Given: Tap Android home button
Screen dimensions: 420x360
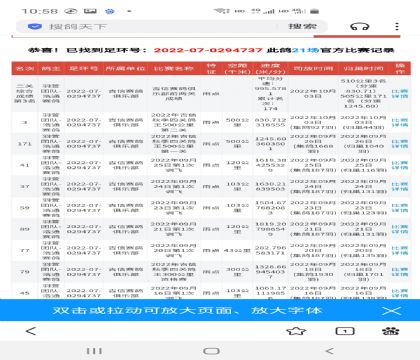Looking at the screenshot, I should 211,351.
